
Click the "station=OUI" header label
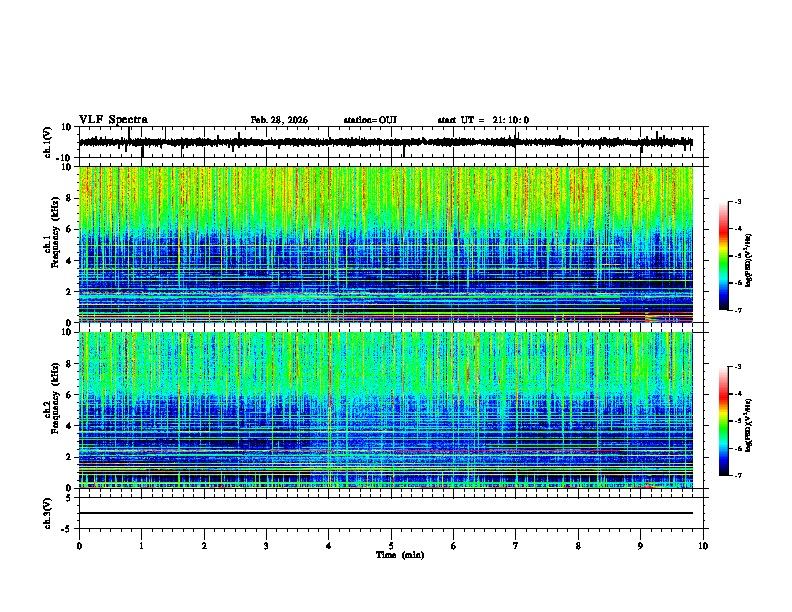click(x=370, y=120)
